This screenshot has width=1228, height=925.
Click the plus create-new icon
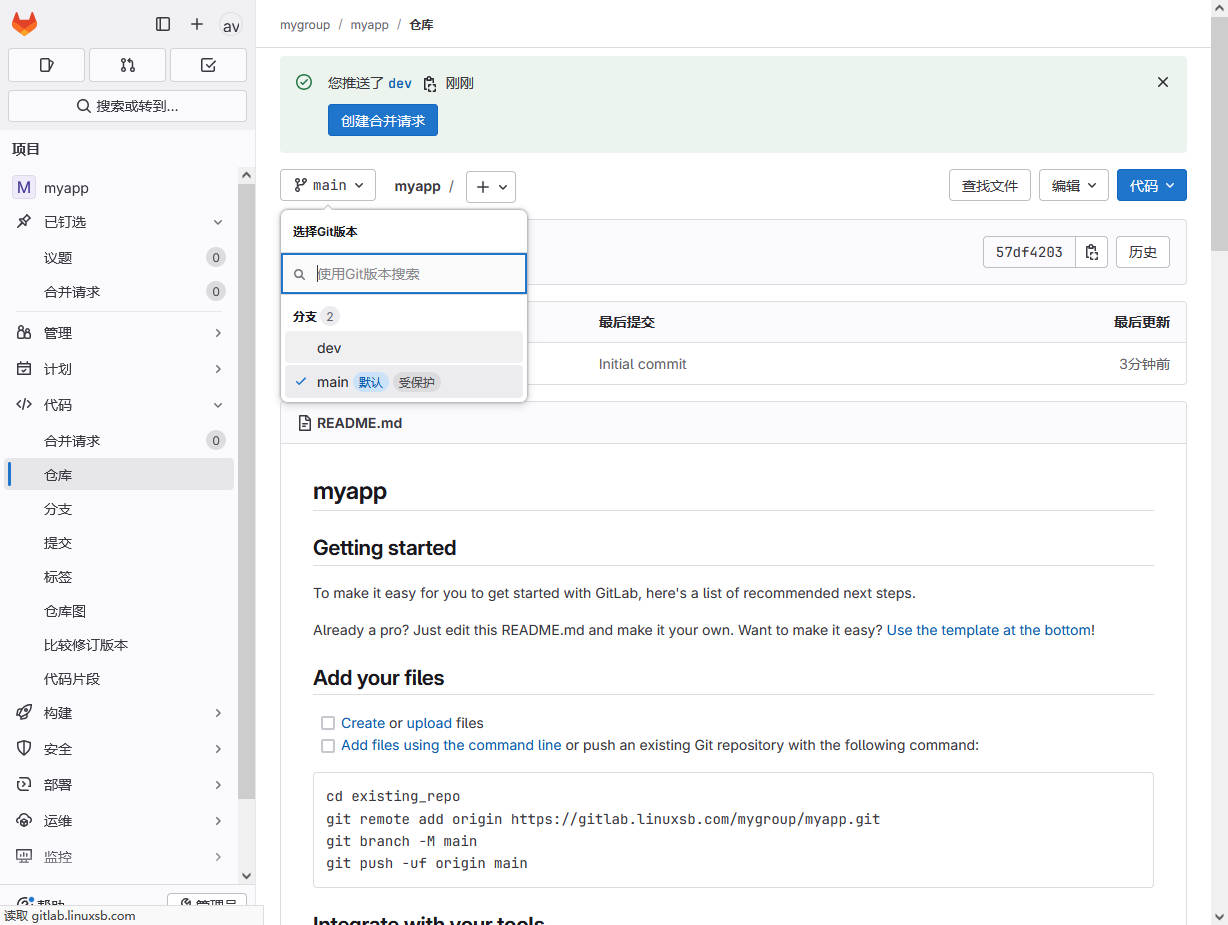tap(197, 24)
